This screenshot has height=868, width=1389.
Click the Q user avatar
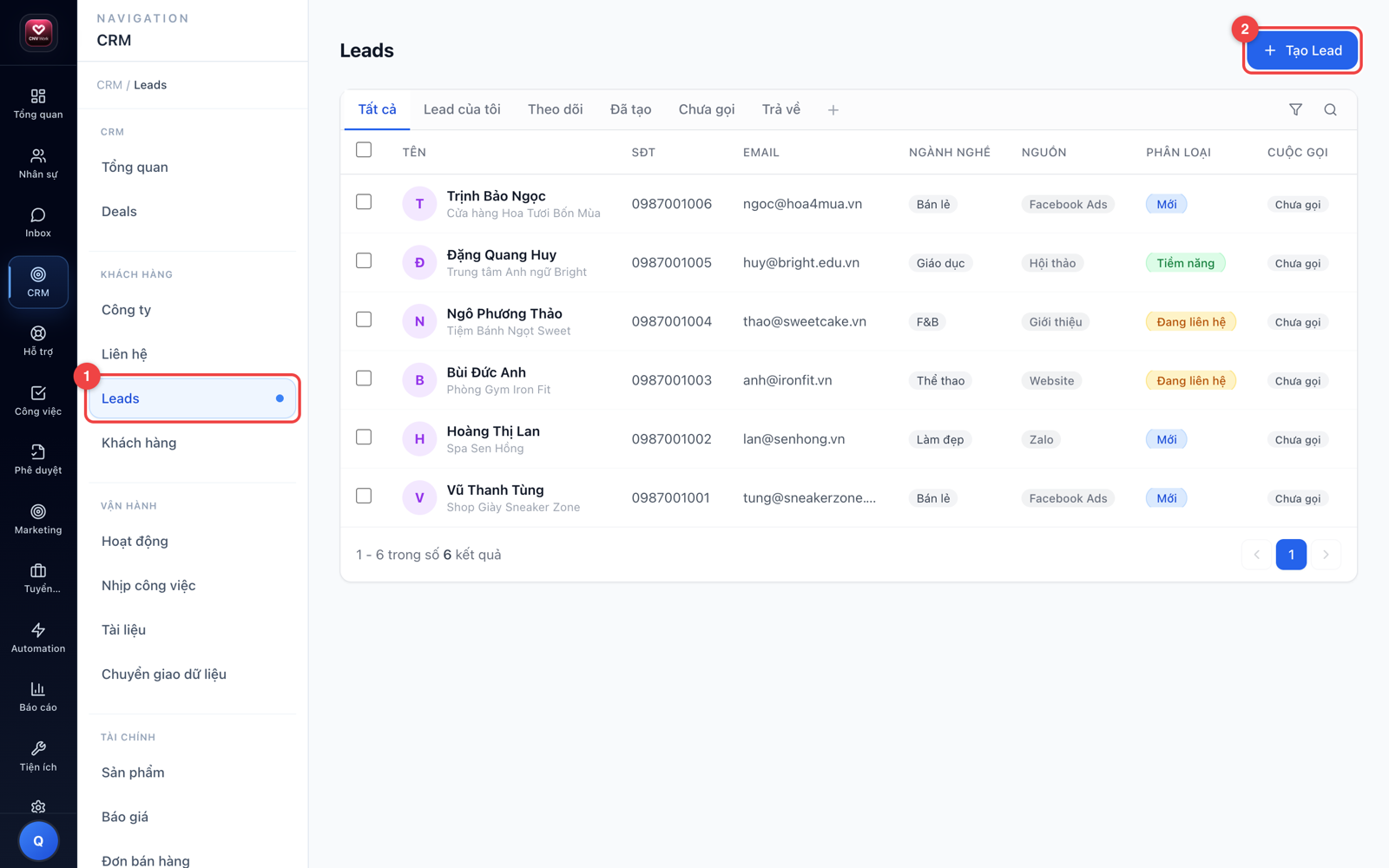tap(38, 841)
